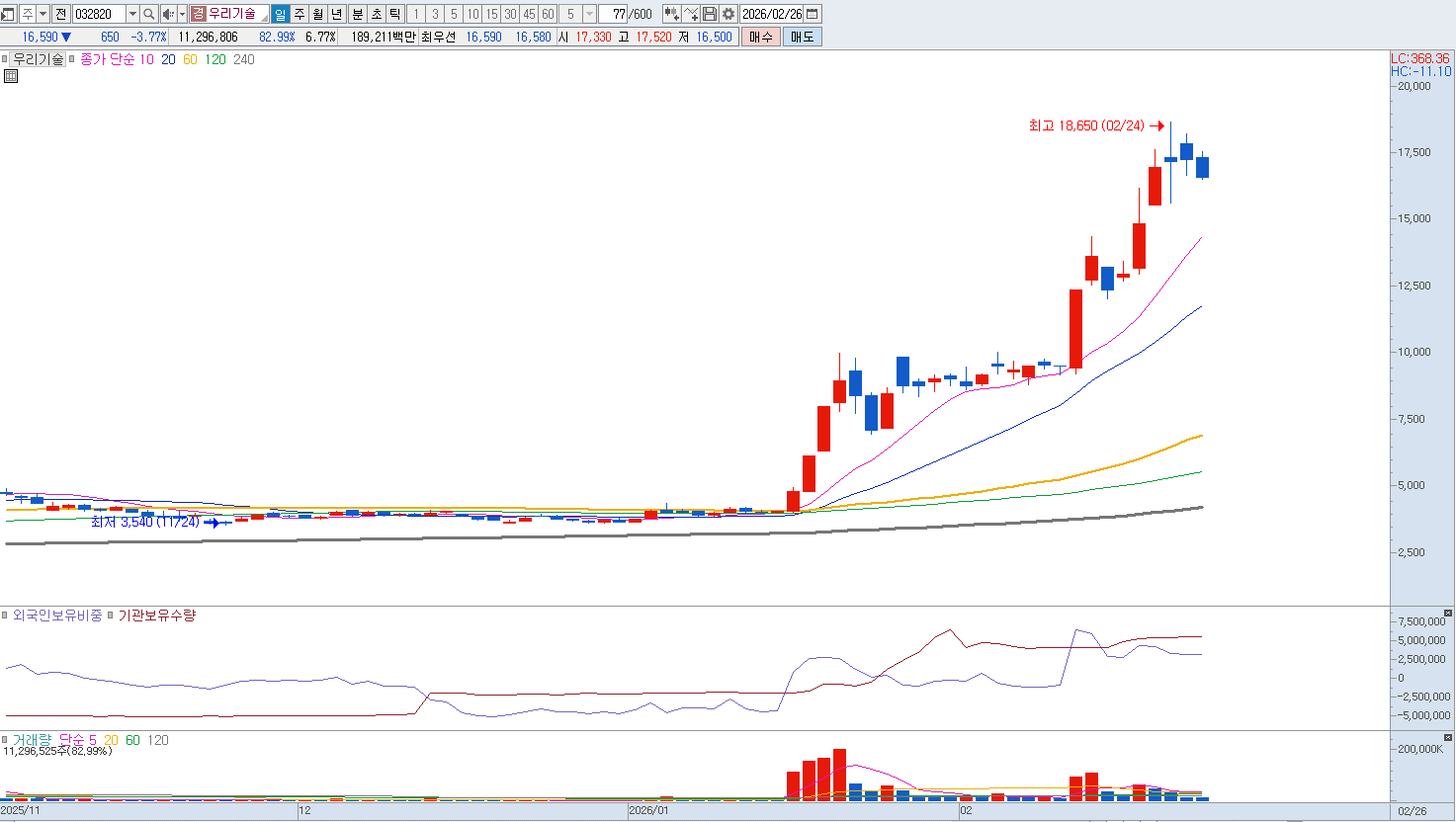Click the candle count field showing 77

click(x=613, y=14)
